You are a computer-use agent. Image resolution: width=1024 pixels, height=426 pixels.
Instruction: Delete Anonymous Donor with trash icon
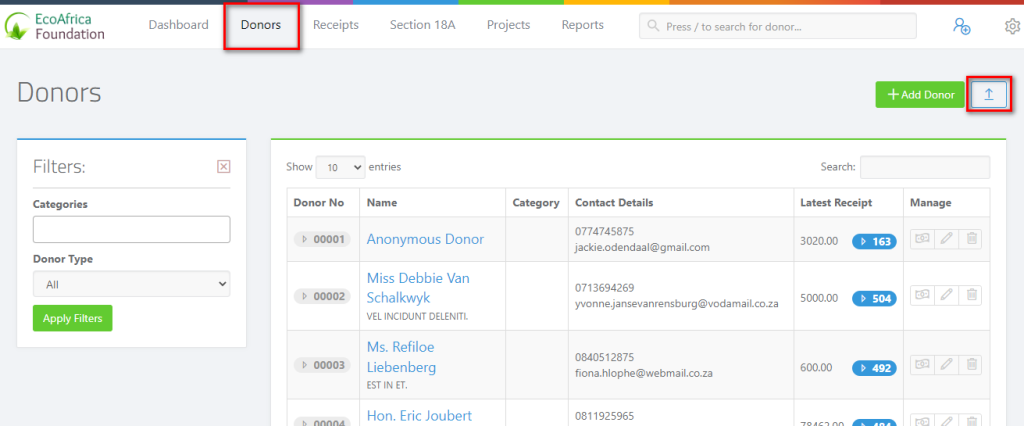tap(971, 239)
